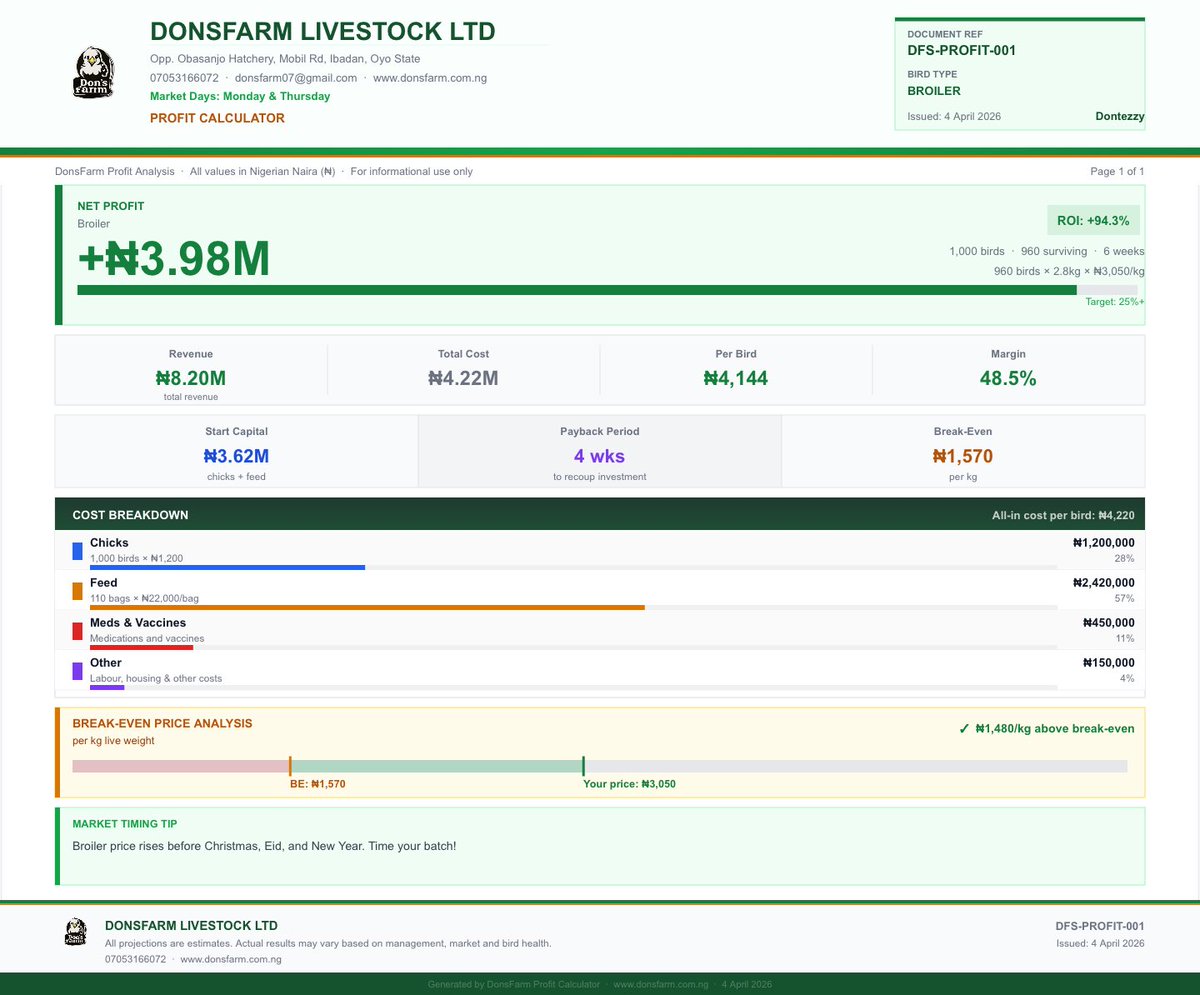The image size is (1200, 995).
Task: Click document ref DFS-PROFIT-001 in header box
Action: pyautogui.click(x=962, y=50)
